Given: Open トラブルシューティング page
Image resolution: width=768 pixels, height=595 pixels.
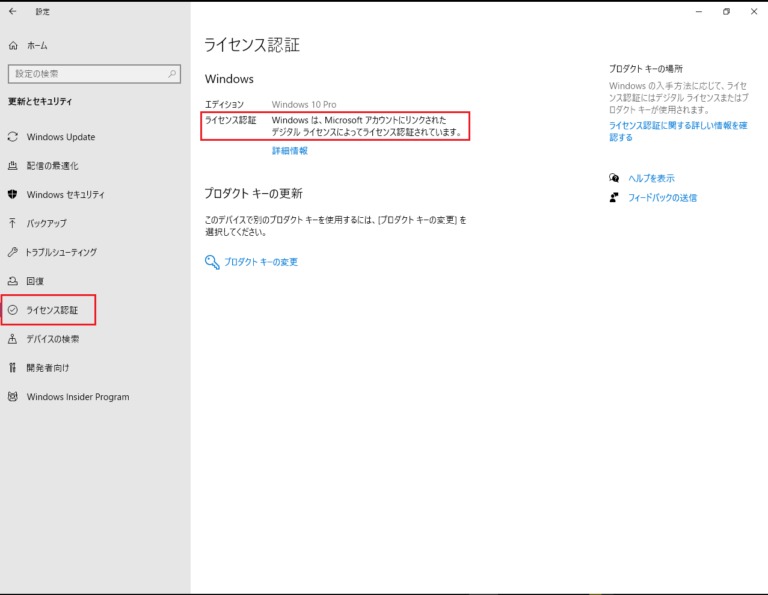Looking at the screenshot, I should (x=61, y=252).
